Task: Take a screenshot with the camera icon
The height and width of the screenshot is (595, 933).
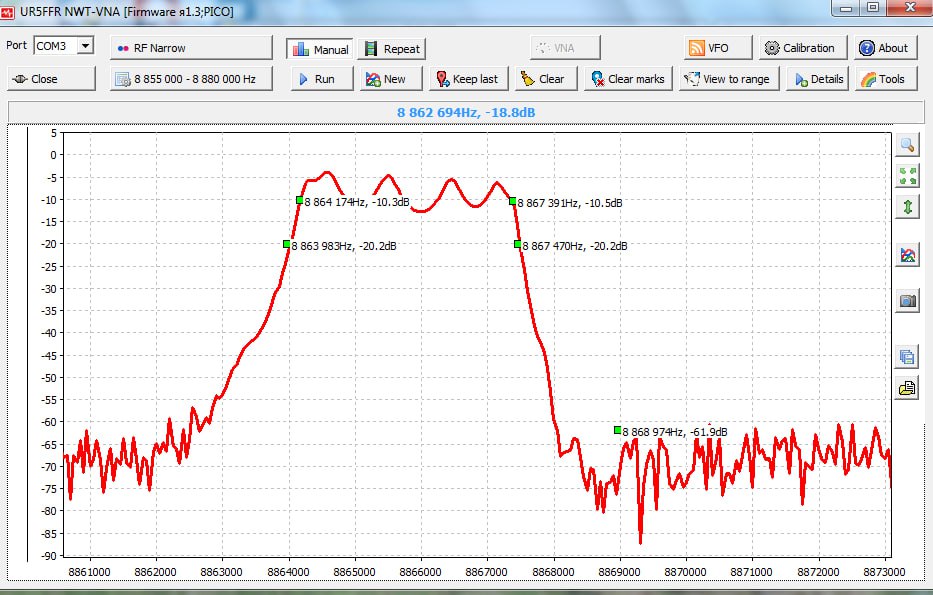Action: [907, 301]
